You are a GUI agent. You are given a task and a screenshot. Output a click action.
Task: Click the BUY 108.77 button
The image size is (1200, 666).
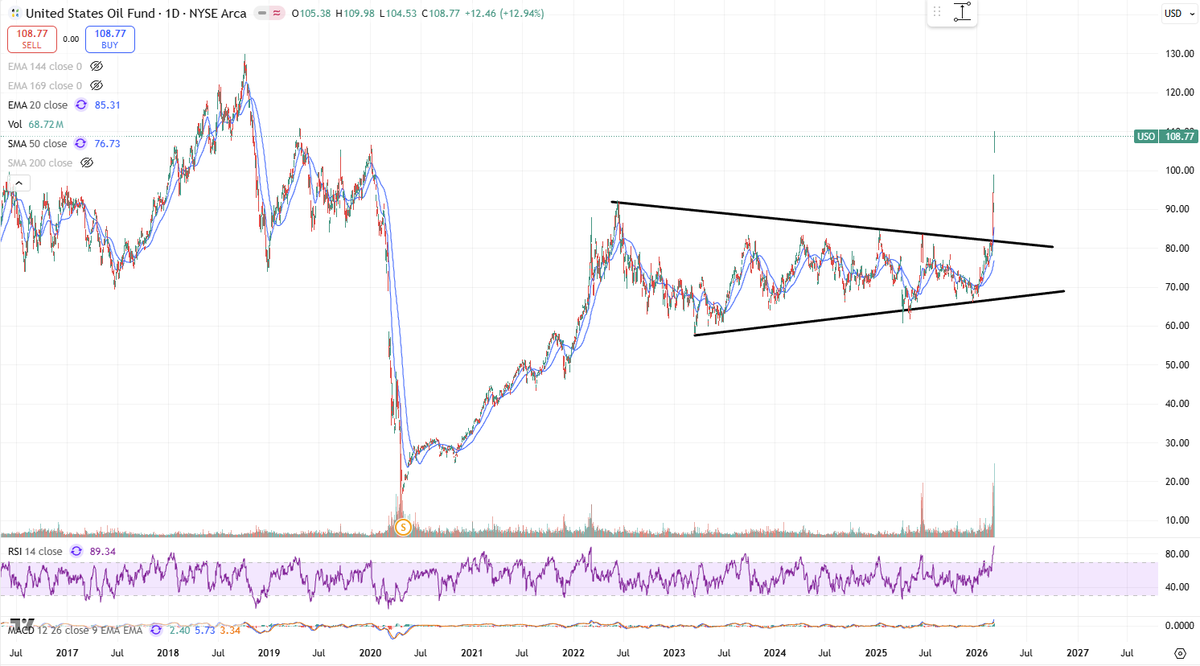pos(111,39)
